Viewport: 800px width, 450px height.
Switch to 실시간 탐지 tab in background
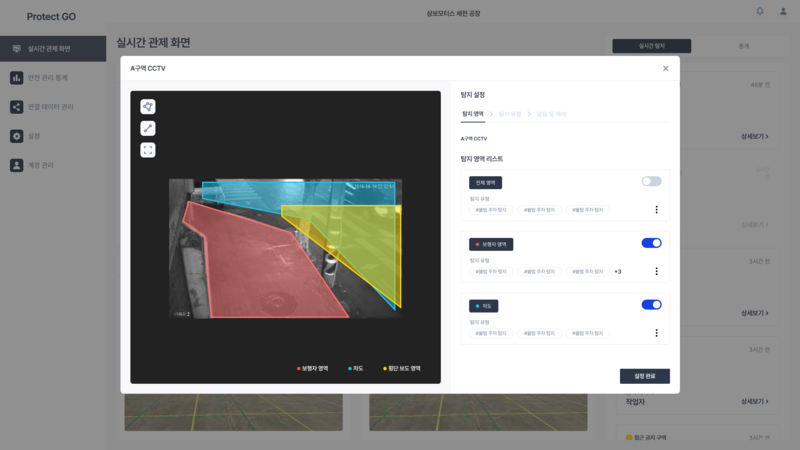652,46
